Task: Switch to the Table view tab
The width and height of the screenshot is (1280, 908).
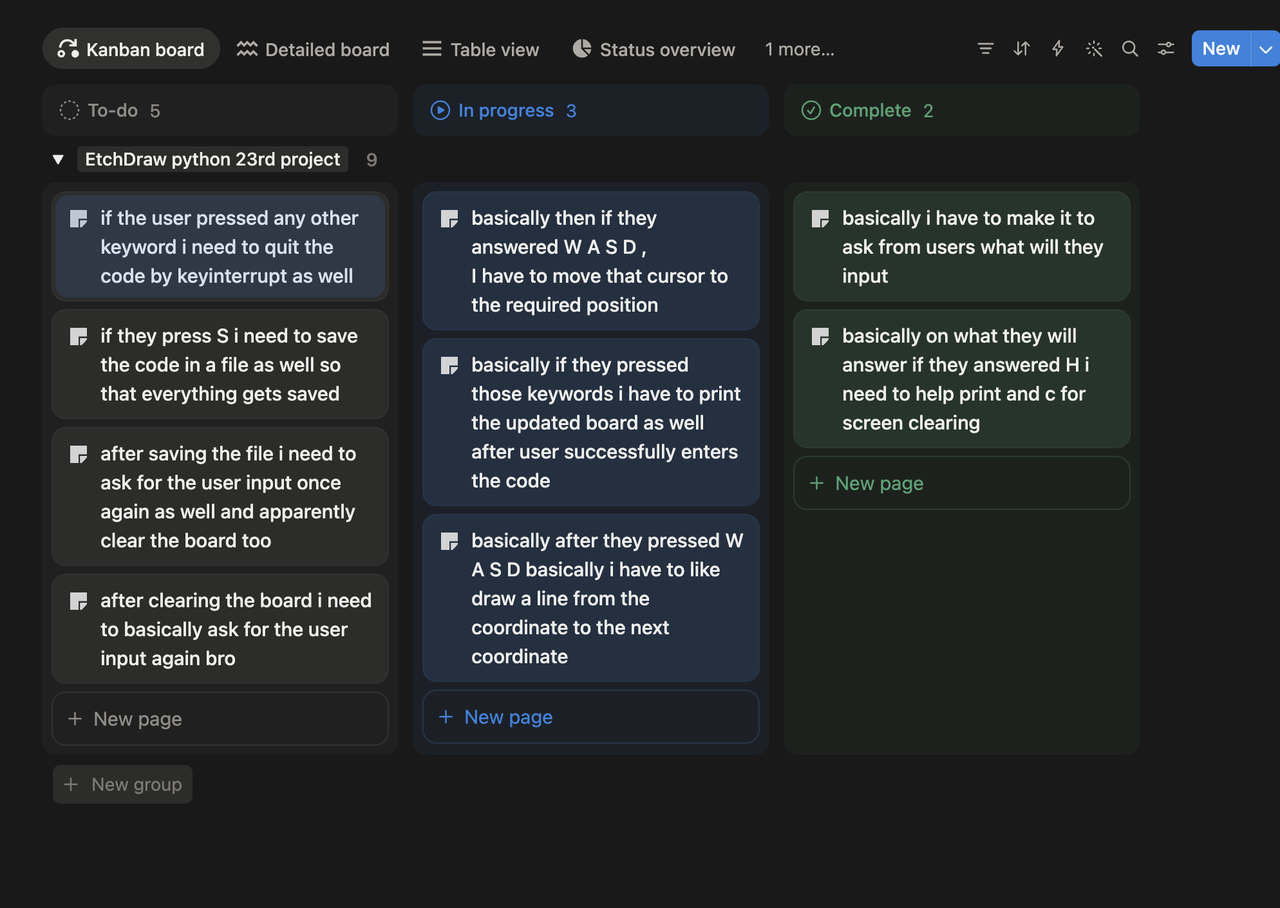Action: pos(481,49)
